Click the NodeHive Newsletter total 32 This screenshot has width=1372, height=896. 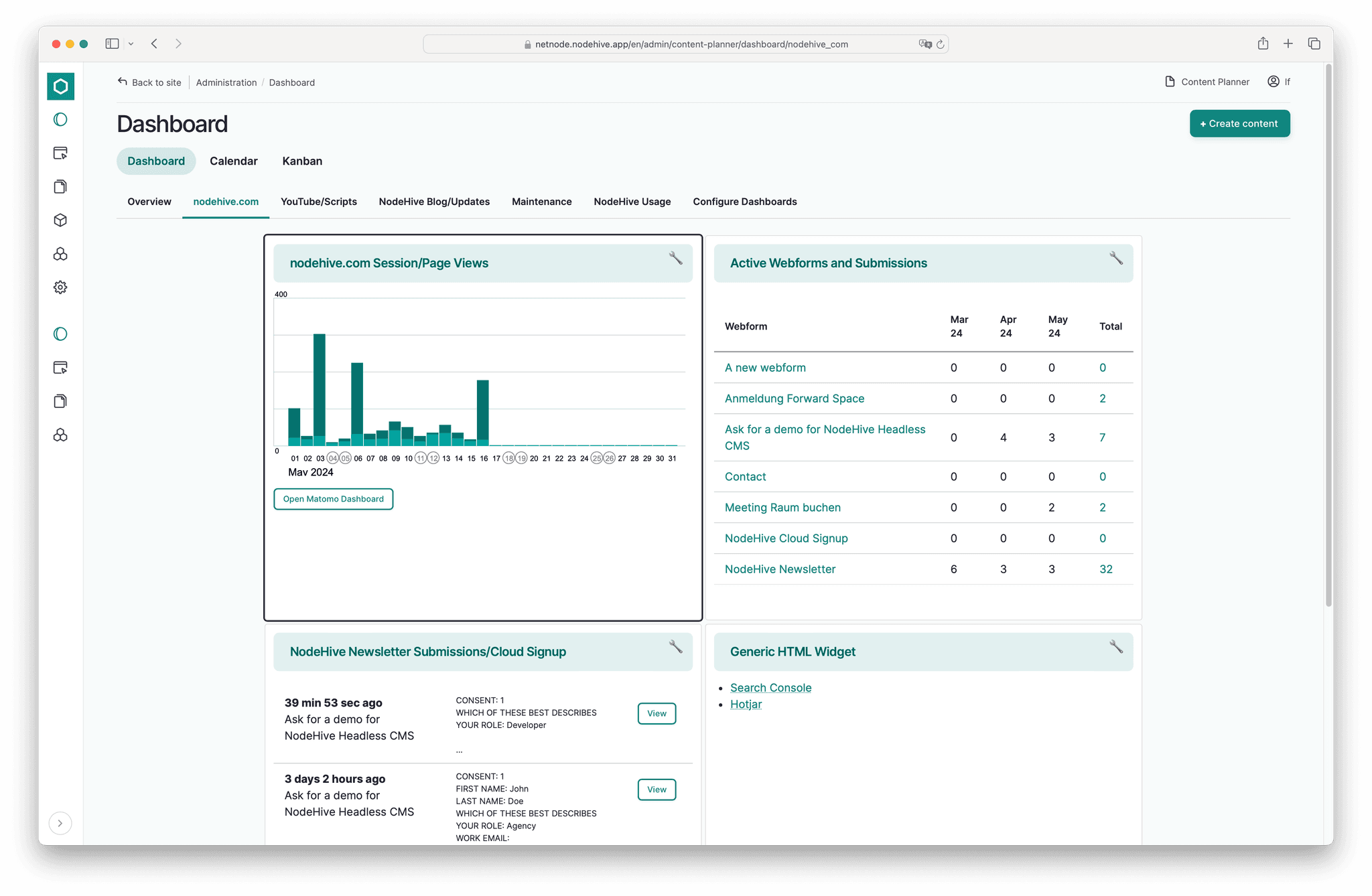pos(1106,569)
